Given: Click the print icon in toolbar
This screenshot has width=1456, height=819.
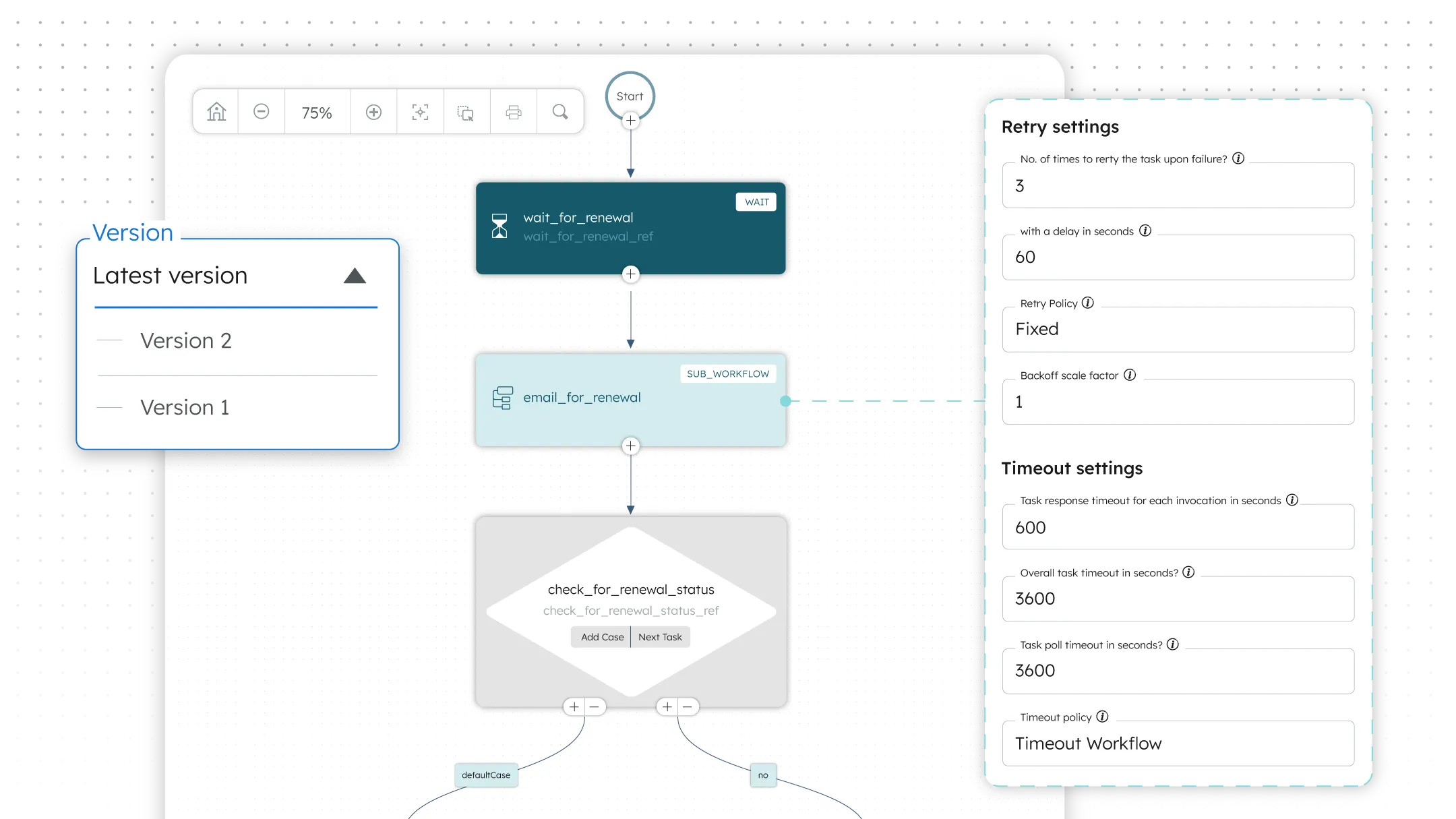Looking at the screenshot, I should click(514, 113).
